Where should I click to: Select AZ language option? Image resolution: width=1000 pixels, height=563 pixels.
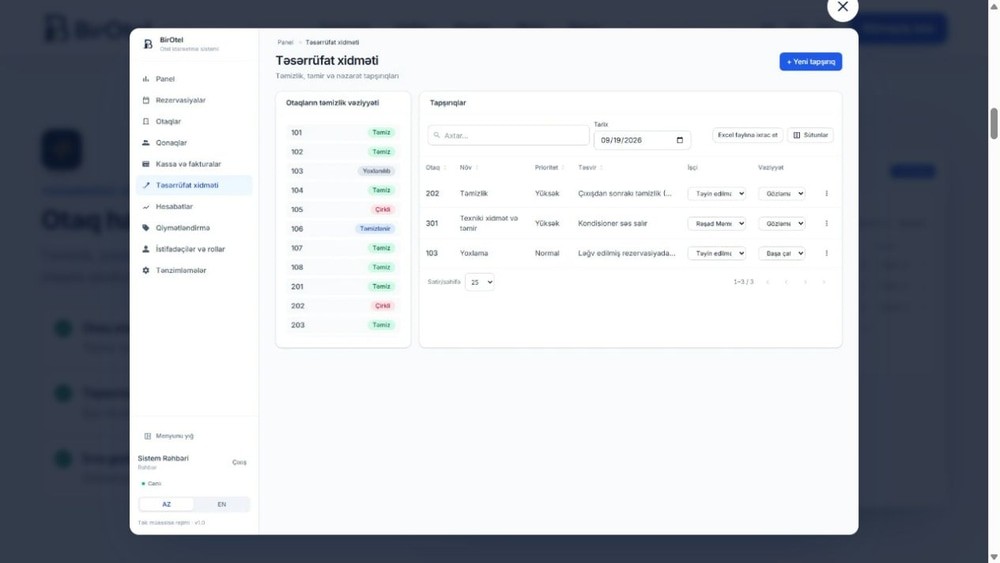coord(166,504)
